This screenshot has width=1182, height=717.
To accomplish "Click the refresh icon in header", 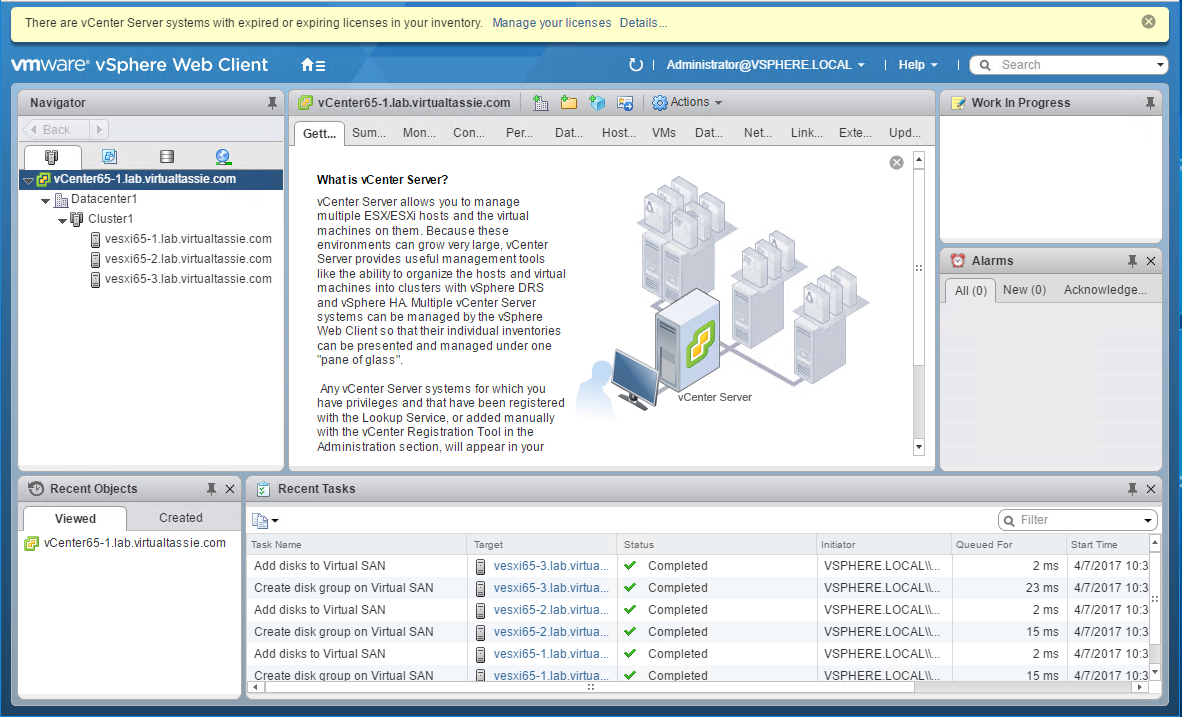I will [635, 65].
